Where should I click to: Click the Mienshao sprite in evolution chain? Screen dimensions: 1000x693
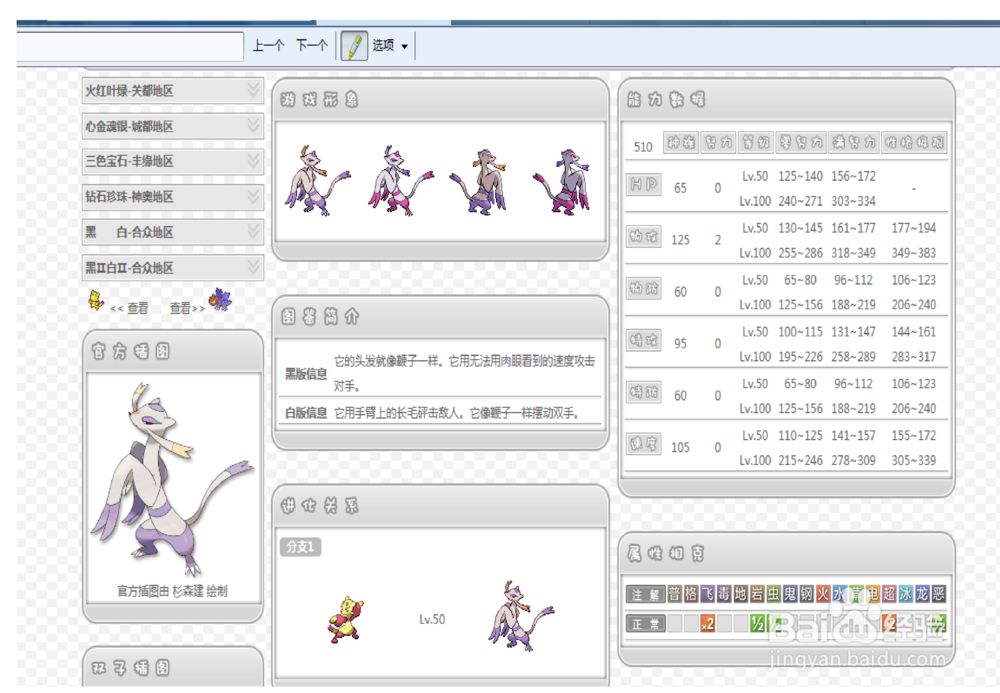tap(521, 615)
